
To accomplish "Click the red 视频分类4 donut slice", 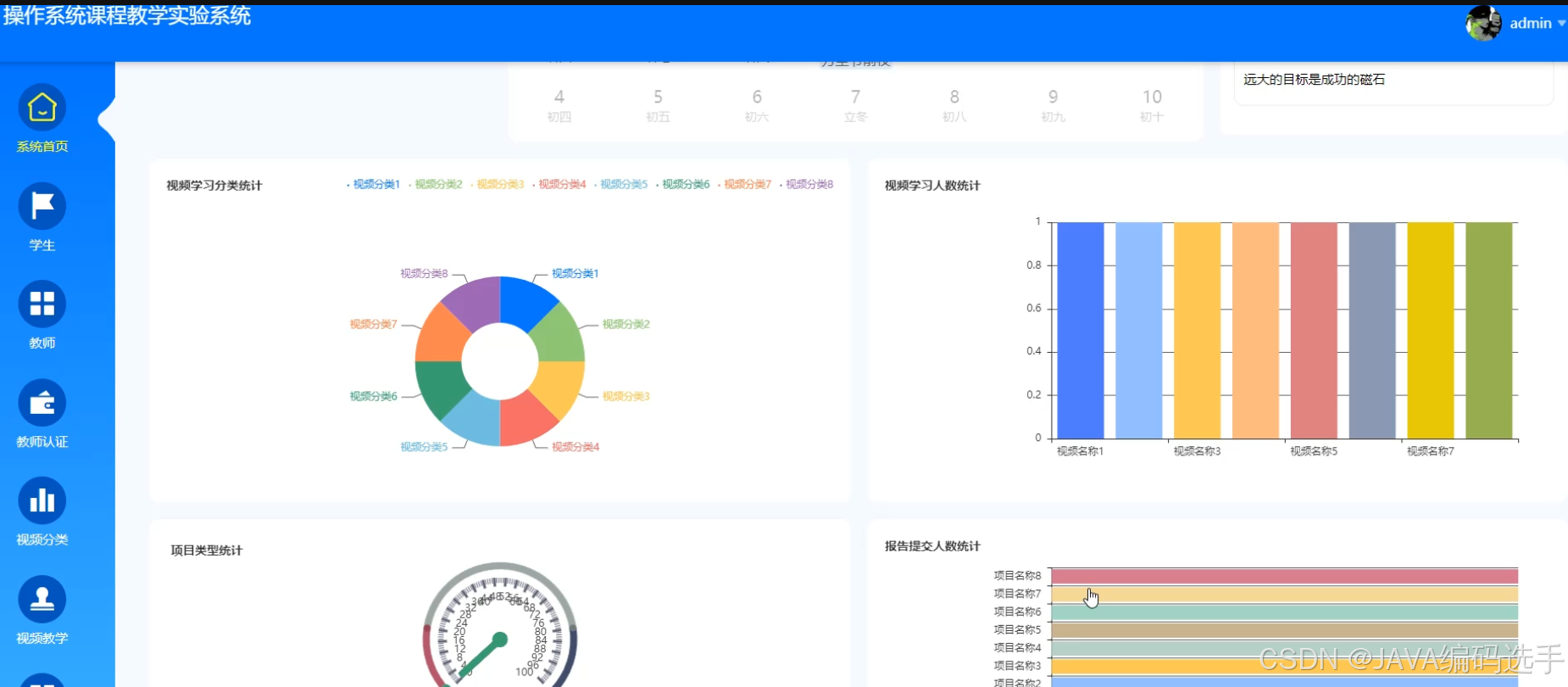I will pos(524,421).
